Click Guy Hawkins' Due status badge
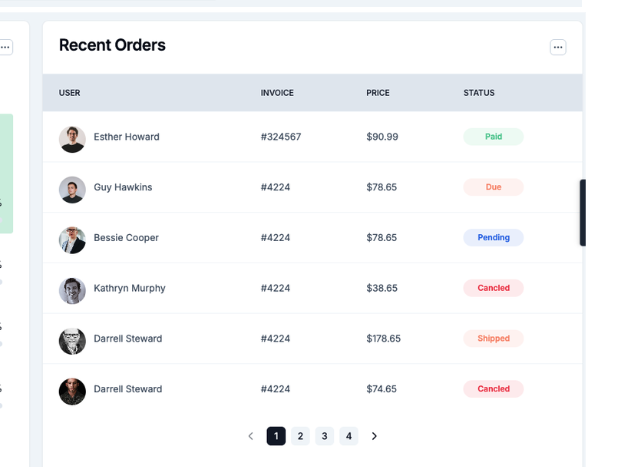 (493, 187)
